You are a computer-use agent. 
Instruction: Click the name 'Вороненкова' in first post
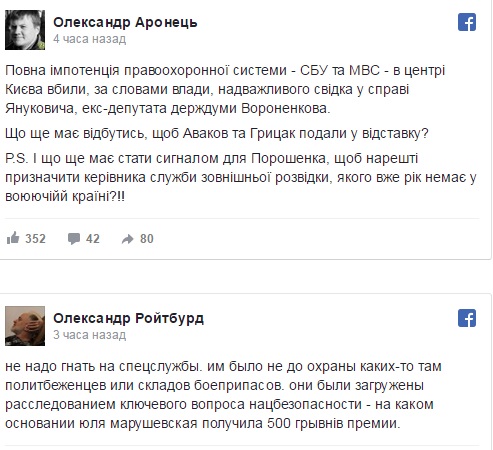tap(285, 109)
